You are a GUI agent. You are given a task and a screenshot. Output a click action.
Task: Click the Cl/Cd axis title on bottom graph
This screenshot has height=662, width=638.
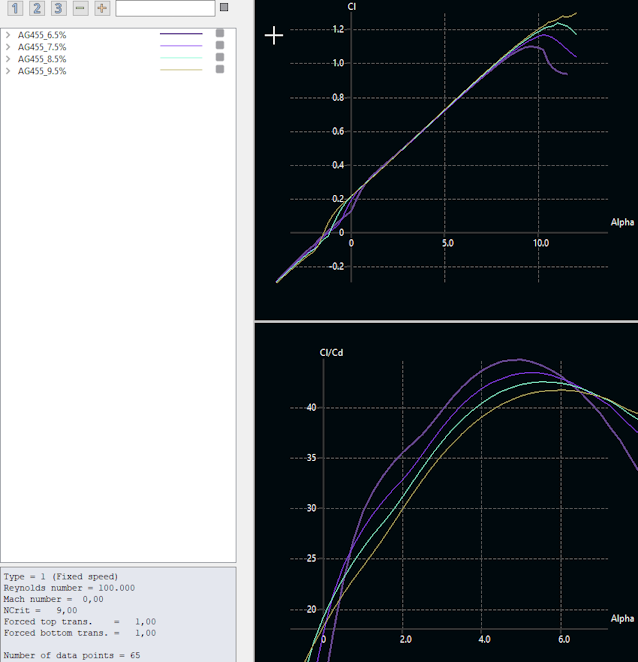331,353
